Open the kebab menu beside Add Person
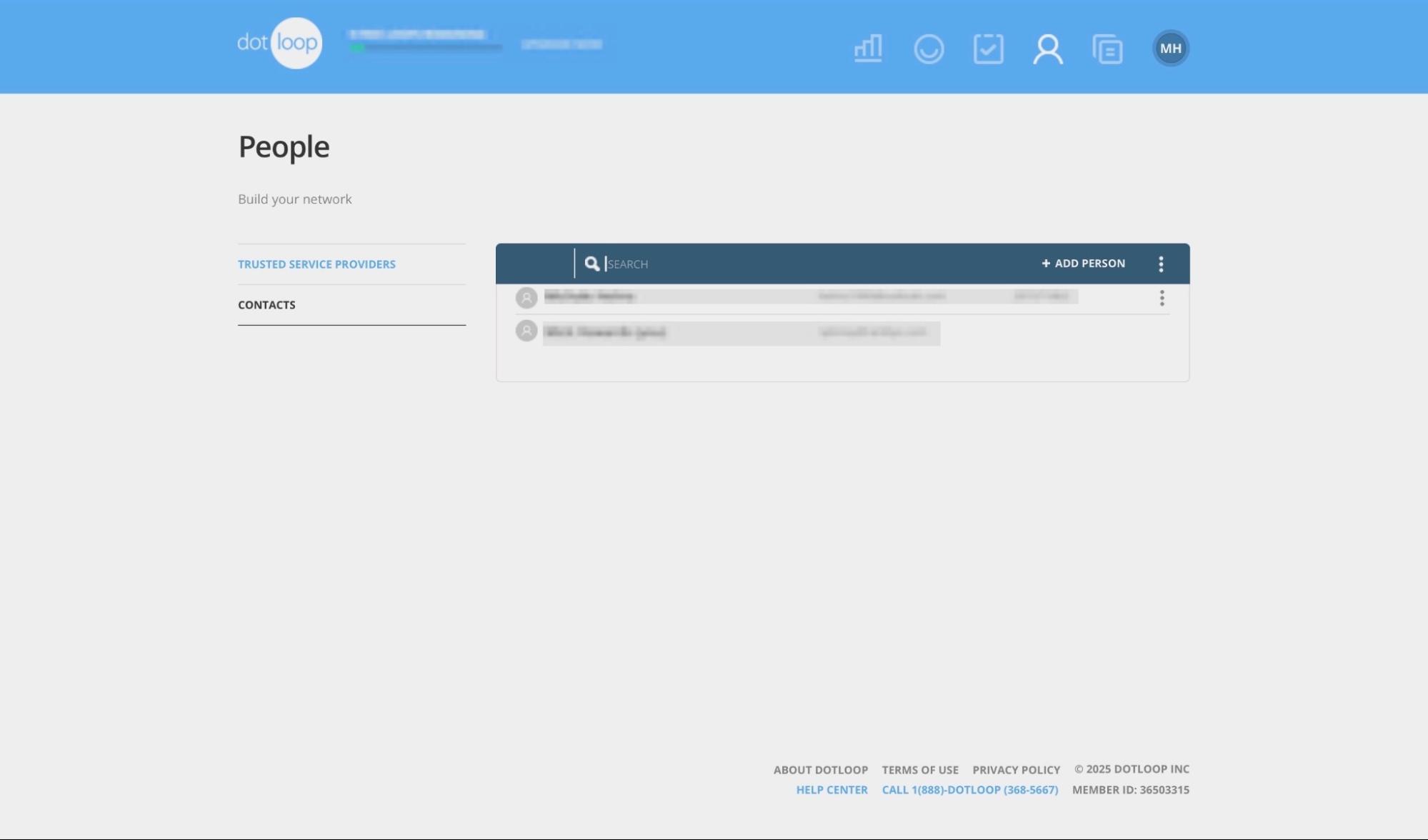 point(1162,264)
